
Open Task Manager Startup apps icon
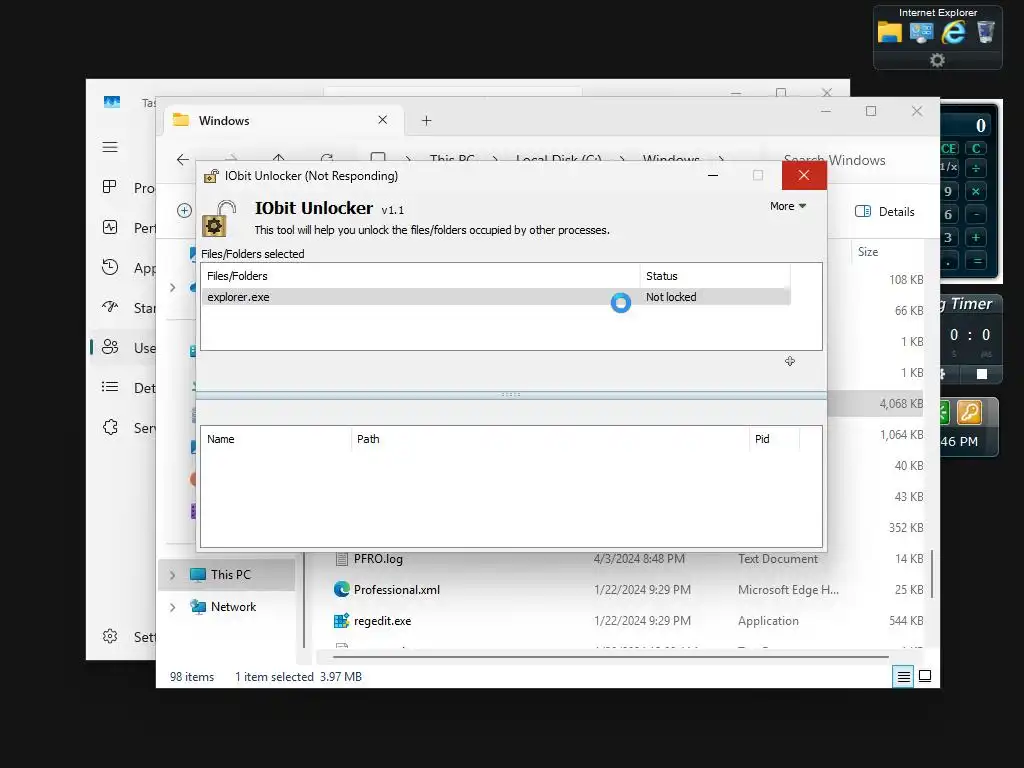coord(110,307)
